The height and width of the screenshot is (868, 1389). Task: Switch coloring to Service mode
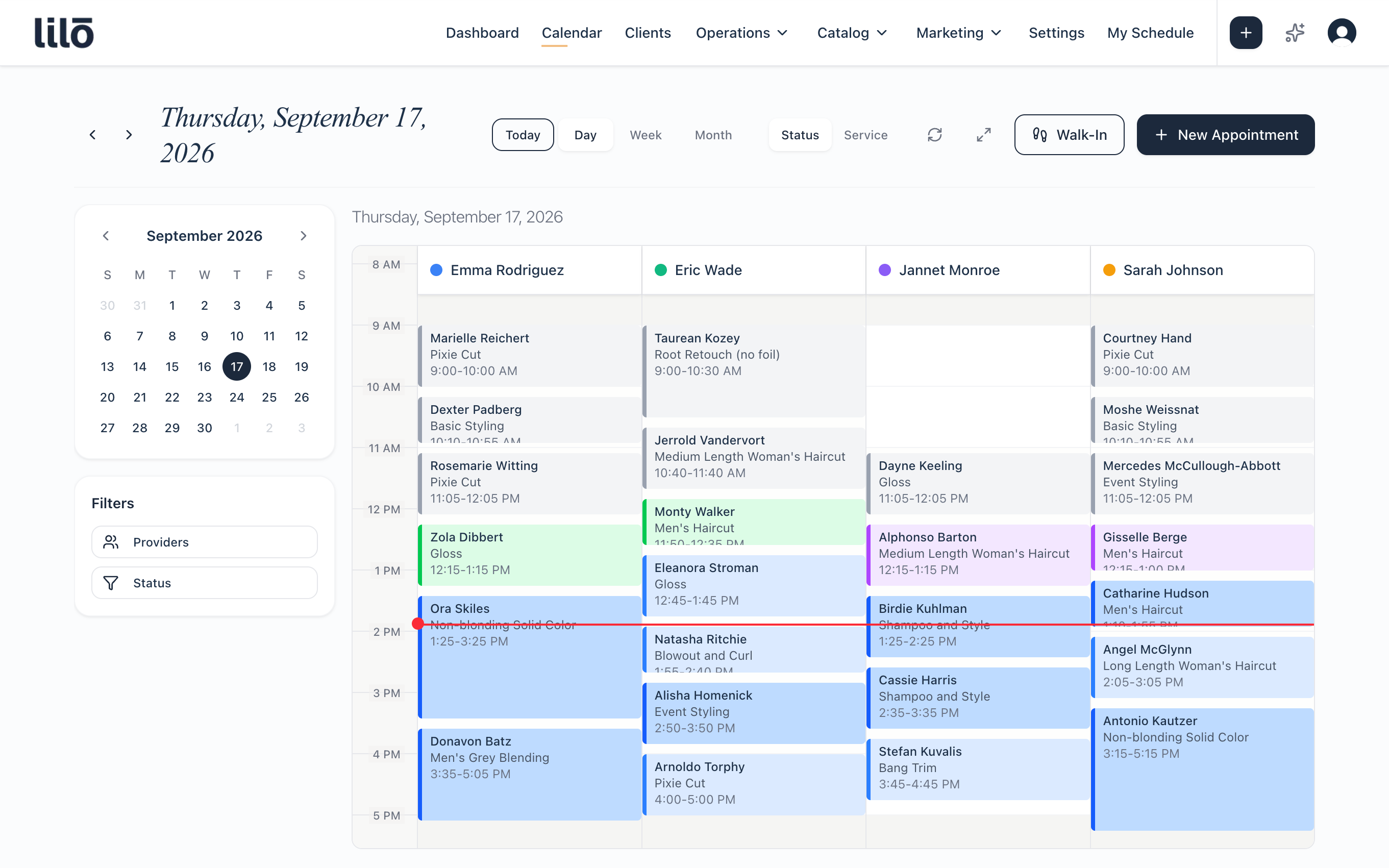[865, 135]
